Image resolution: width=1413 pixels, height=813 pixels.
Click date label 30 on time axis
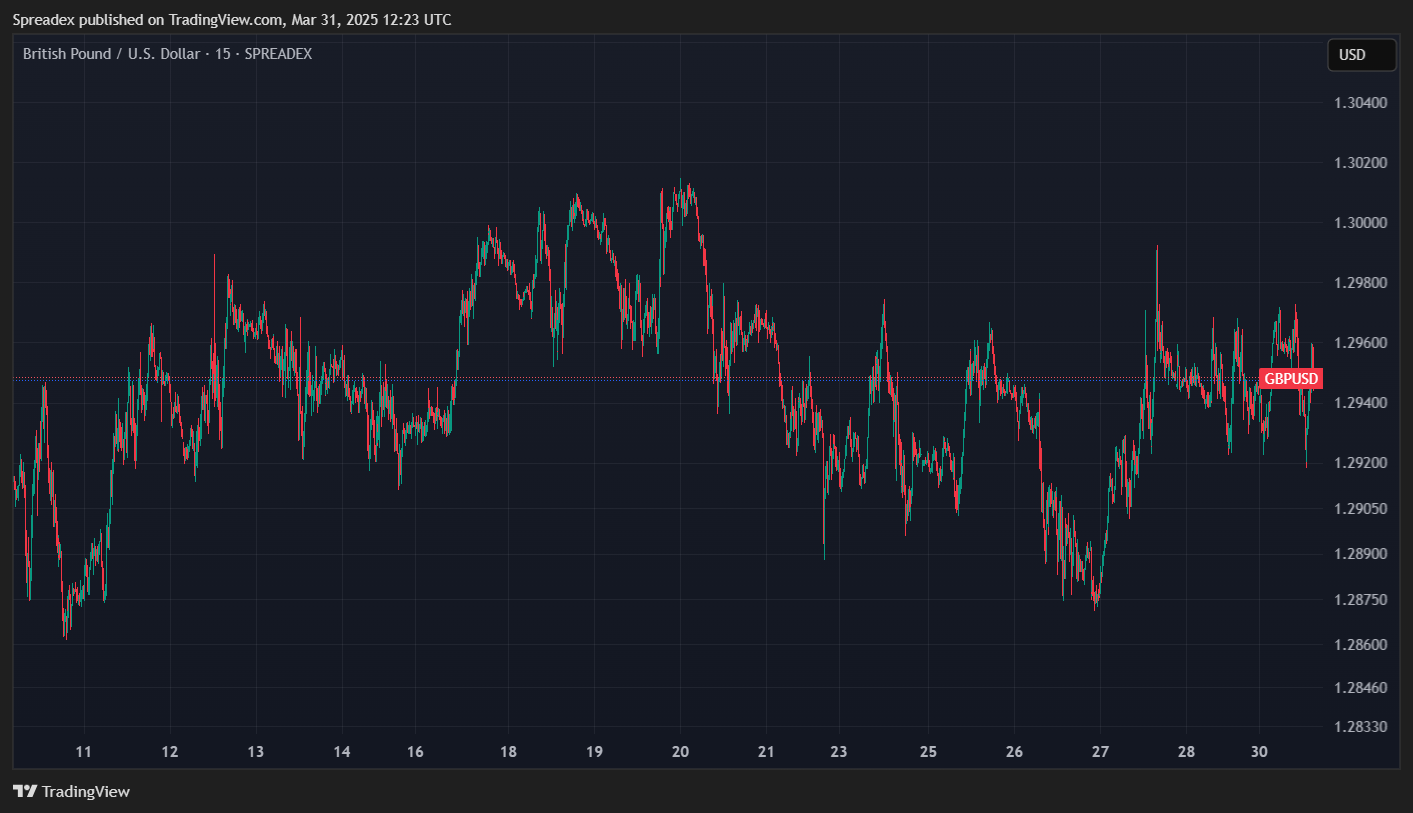[1260, 752]
